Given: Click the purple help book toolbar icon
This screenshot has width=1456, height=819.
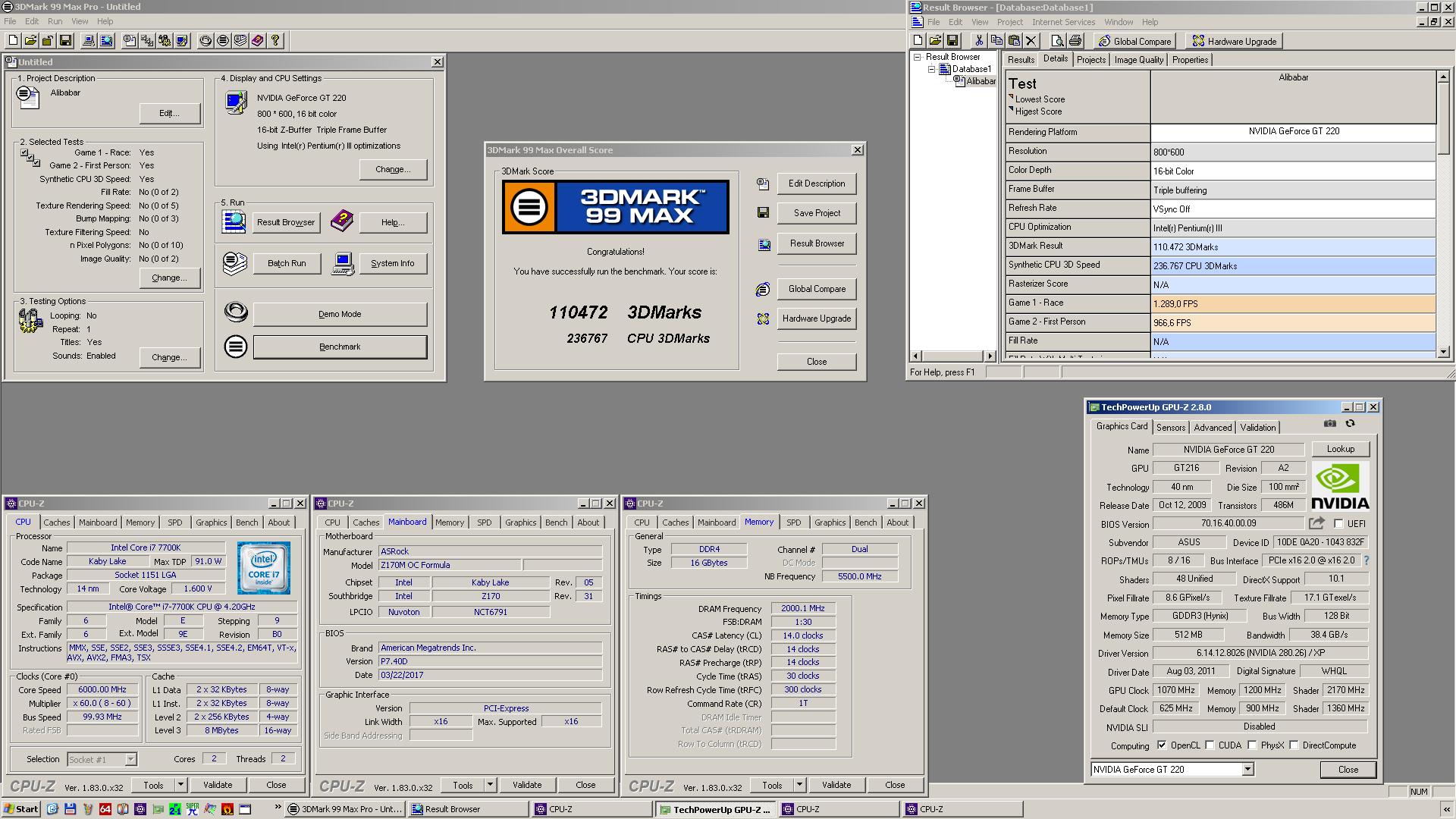Looking at the screenshot, I should [x=258, y=41].
